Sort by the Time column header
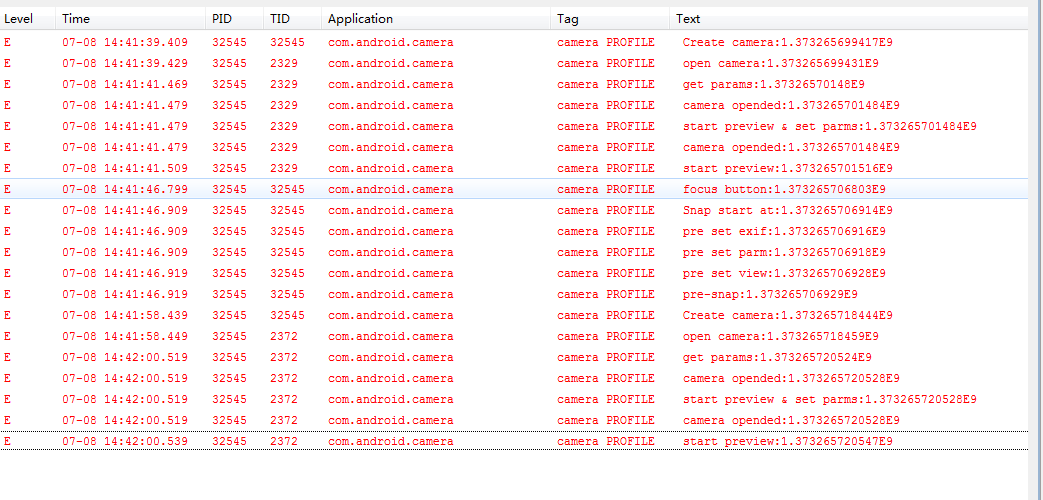This screenshot has width=1043, height=500. pyautogui.click(x=131, y=19)
